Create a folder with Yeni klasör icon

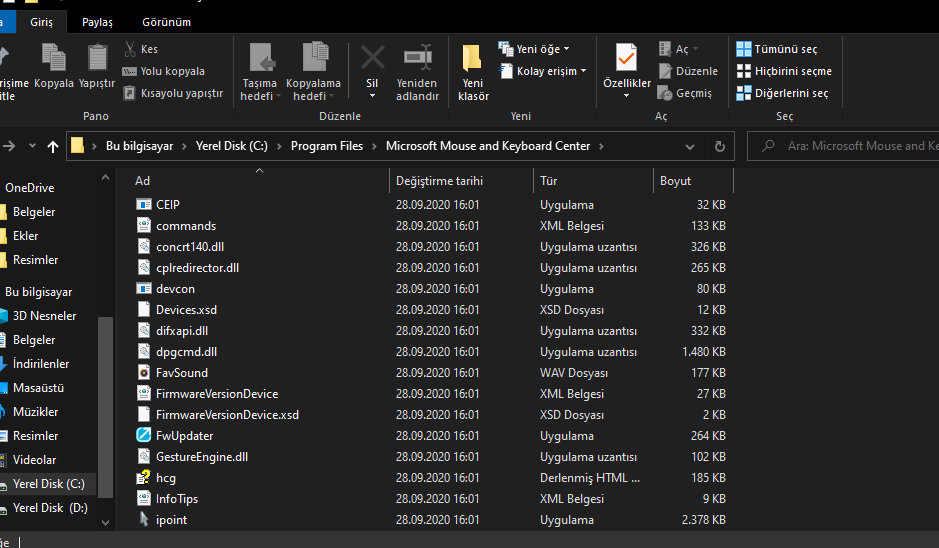tap(473, 59)
